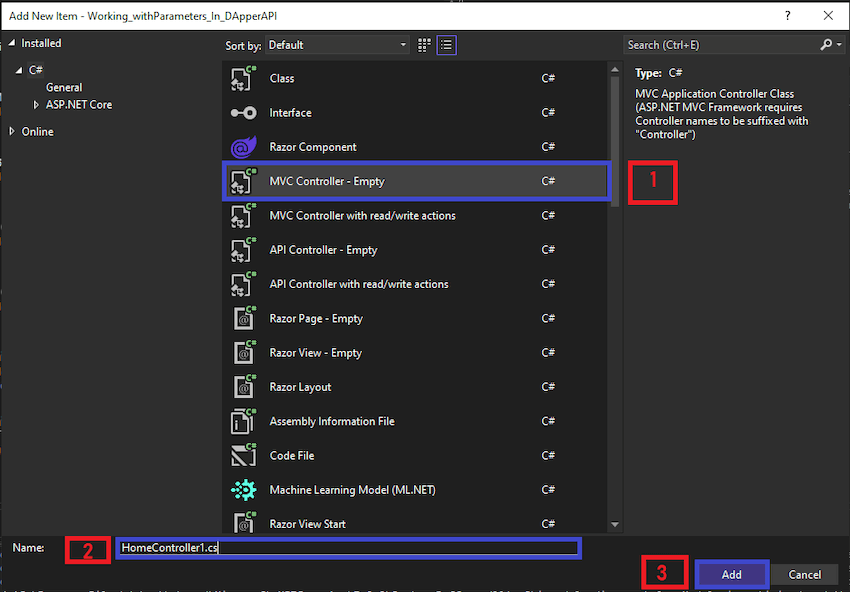Select MVC Controller - Empty row
This screenshot has height=592, width=850.
pos(415,181)
